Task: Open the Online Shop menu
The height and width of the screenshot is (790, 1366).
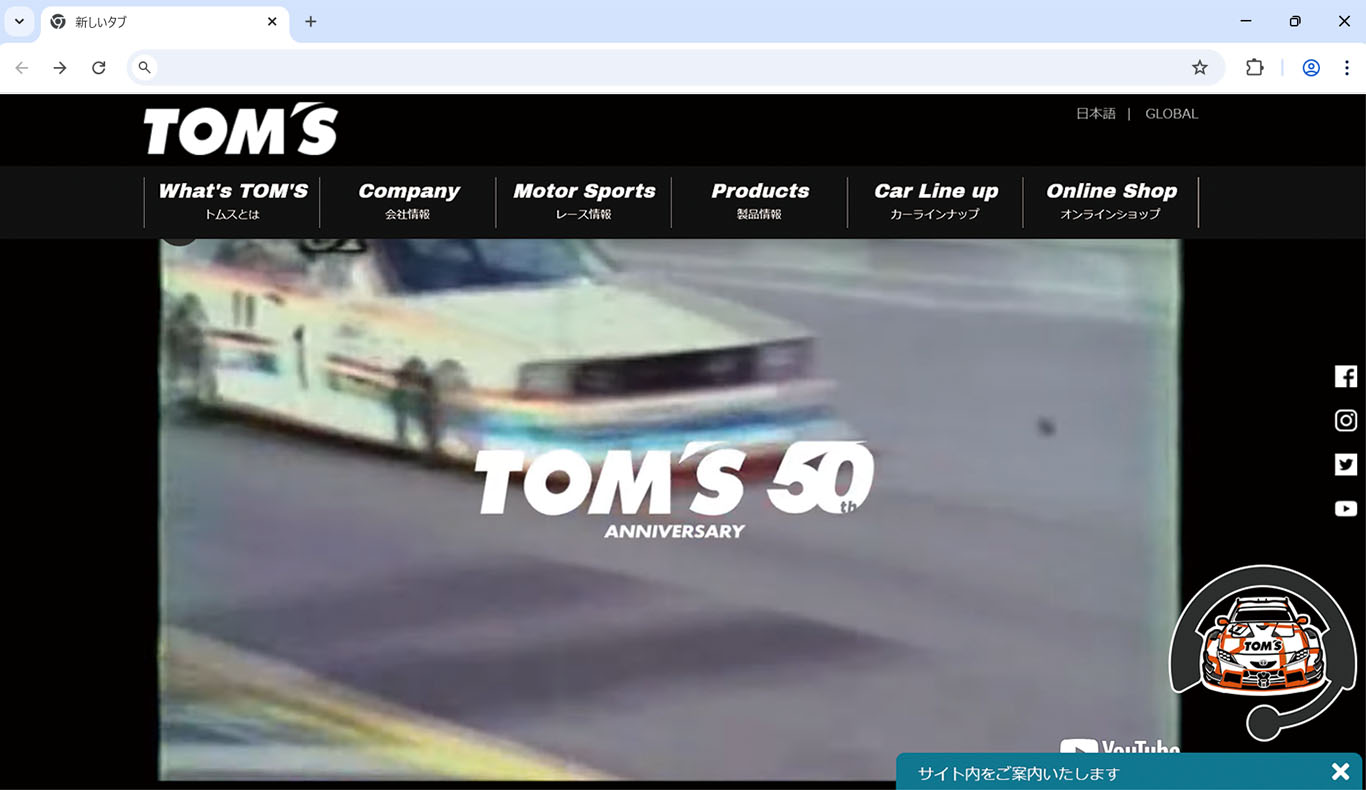Action: pyautogui.click(x=1111, y=202)
